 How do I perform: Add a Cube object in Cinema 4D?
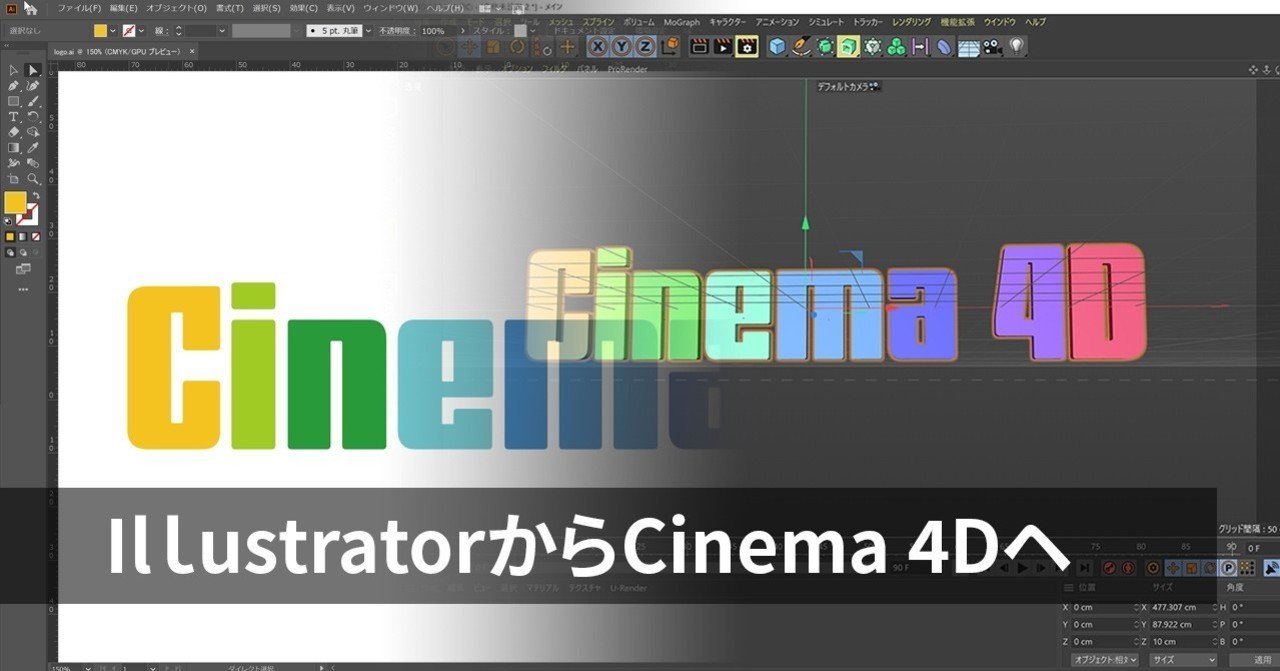click(777, 46)
